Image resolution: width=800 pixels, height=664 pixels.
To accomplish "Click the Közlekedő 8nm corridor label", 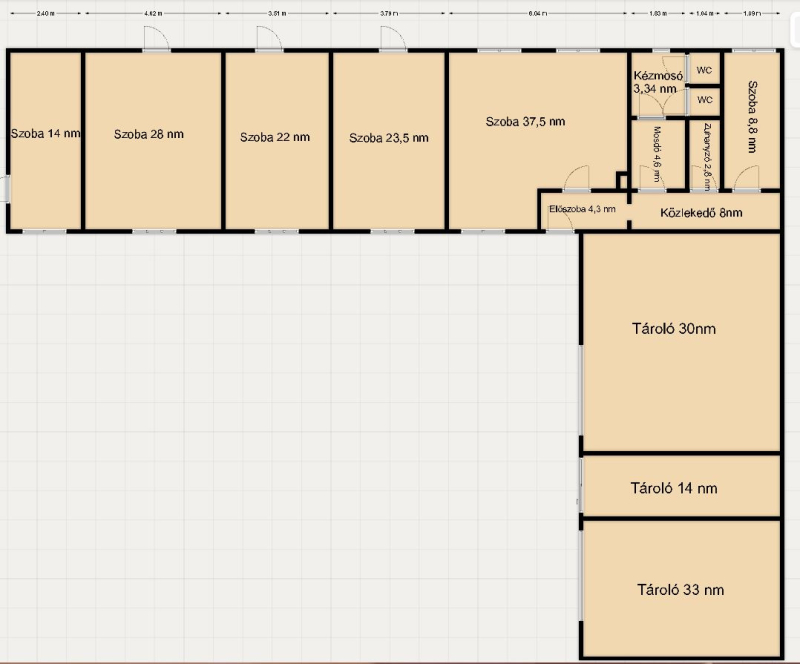I will coord(702,213).
